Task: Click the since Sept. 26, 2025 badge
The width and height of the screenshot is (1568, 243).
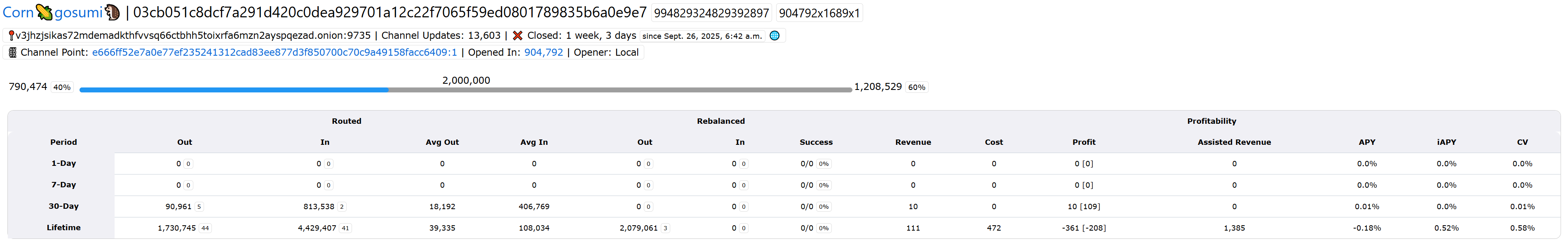Action: coord(702,37)
